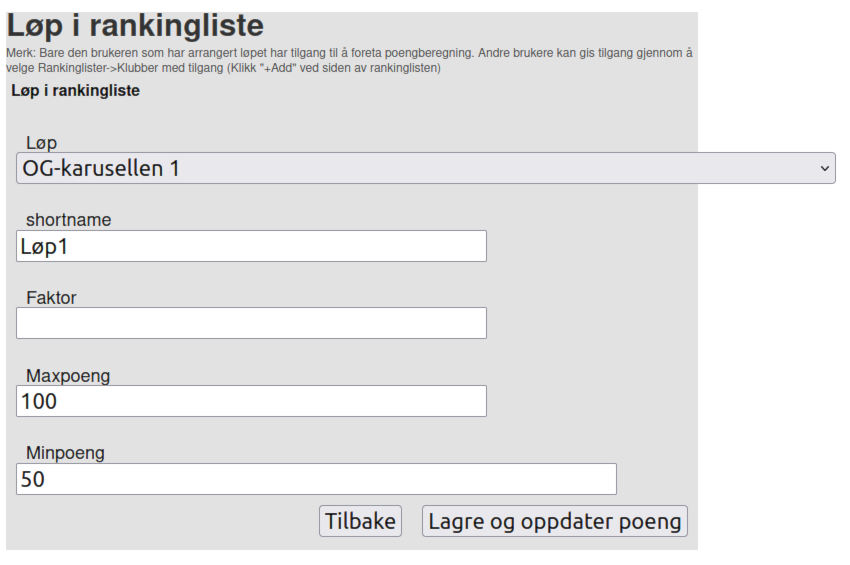
Task: Click the Faktor label
Action: click(51, 297)
